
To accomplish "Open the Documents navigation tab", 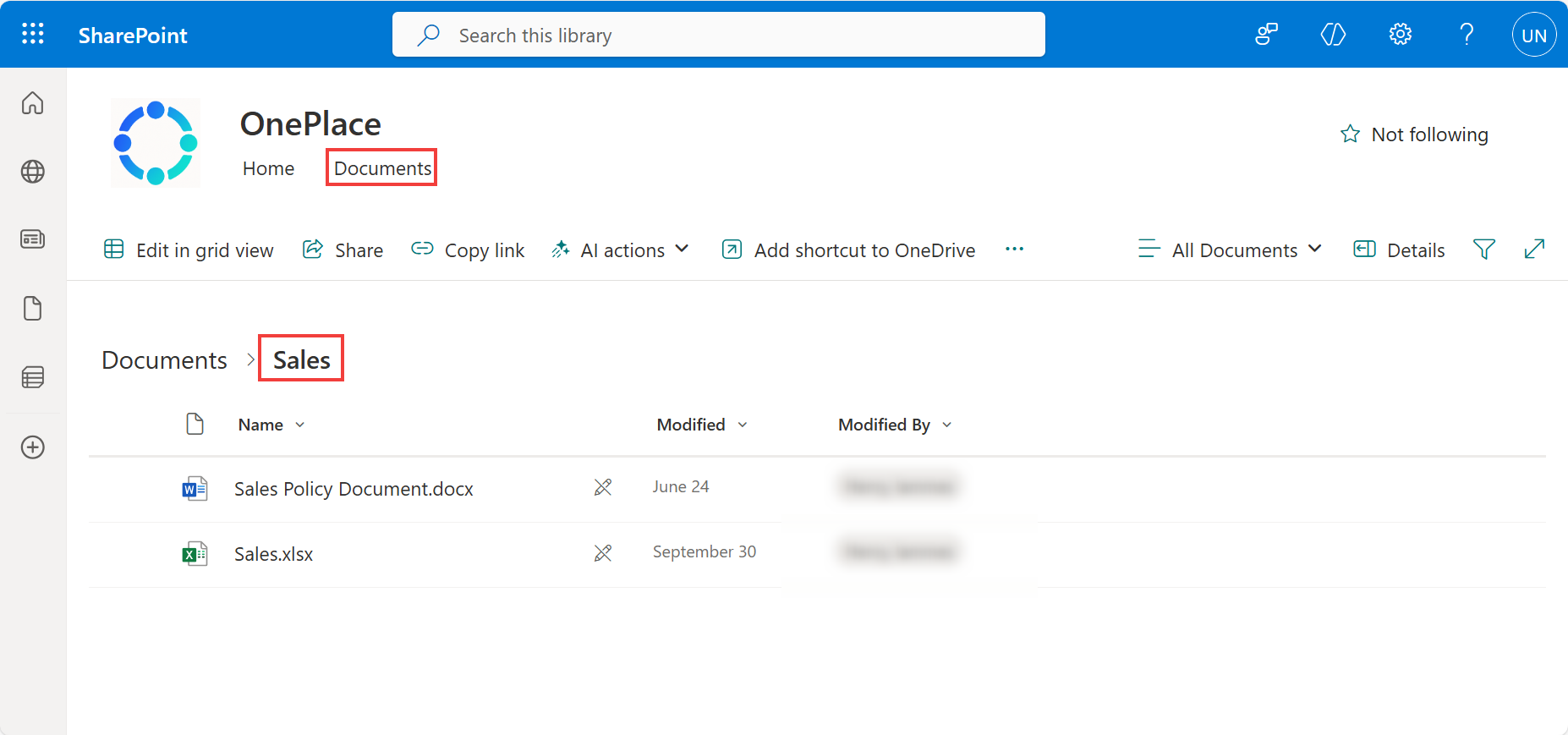I will tap(382, 168).
